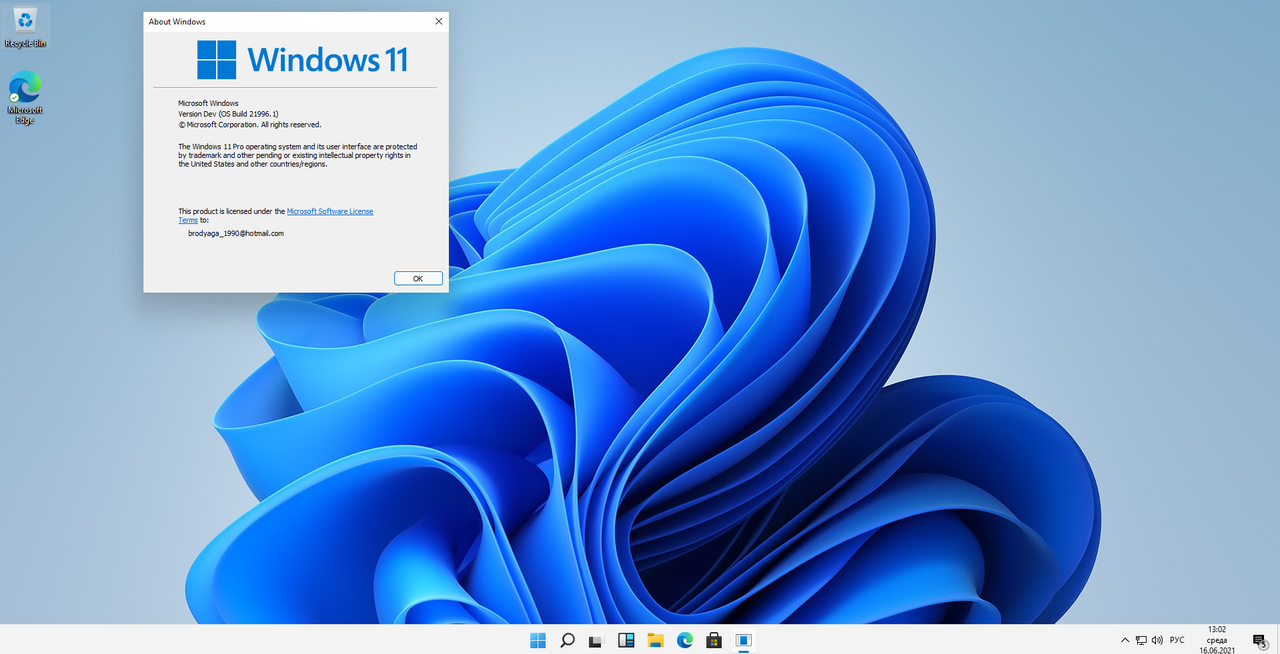Screen dimensions: 1280x654
Task: Open Search from the taskbar
Action: 567,640
